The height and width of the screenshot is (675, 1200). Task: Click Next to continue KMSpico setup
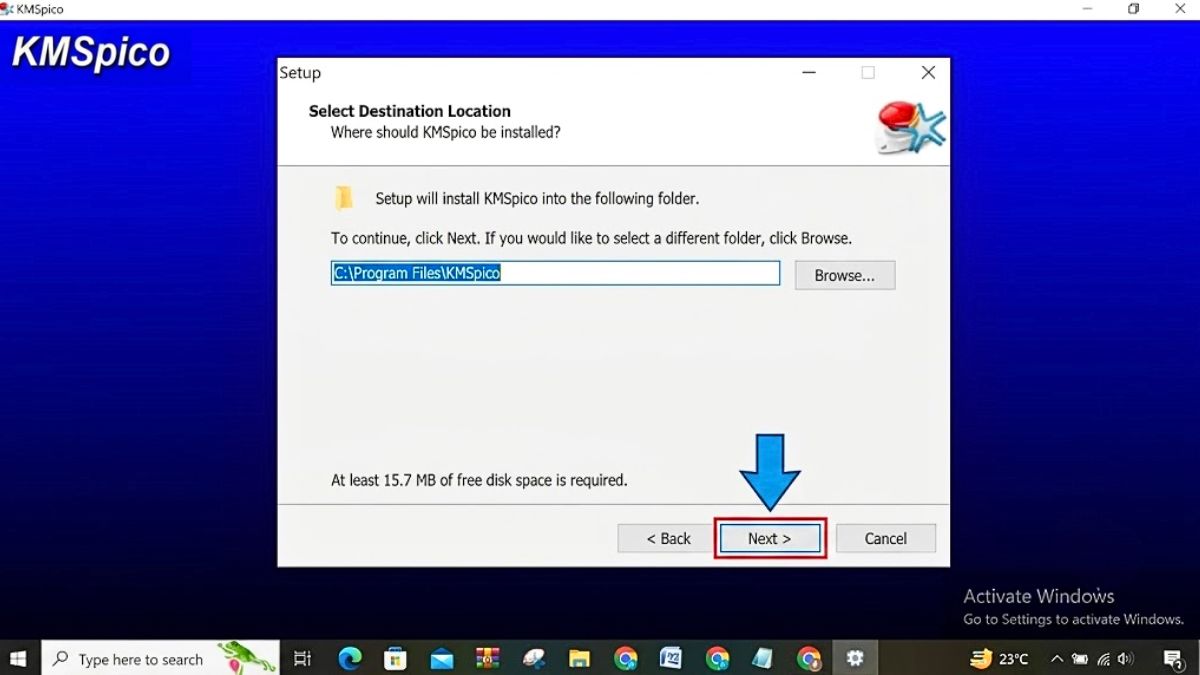[770, 538]
